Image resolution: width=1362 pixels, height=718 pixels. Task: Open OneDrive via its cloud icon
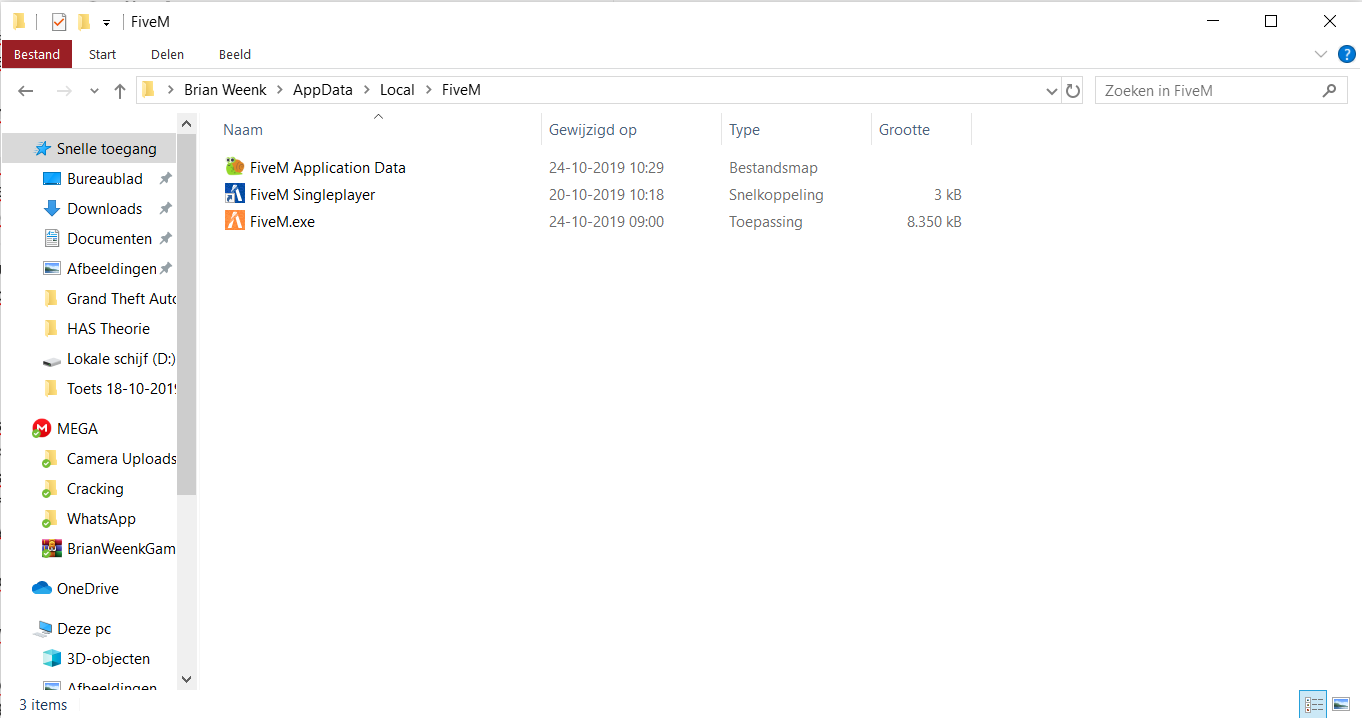42,589
